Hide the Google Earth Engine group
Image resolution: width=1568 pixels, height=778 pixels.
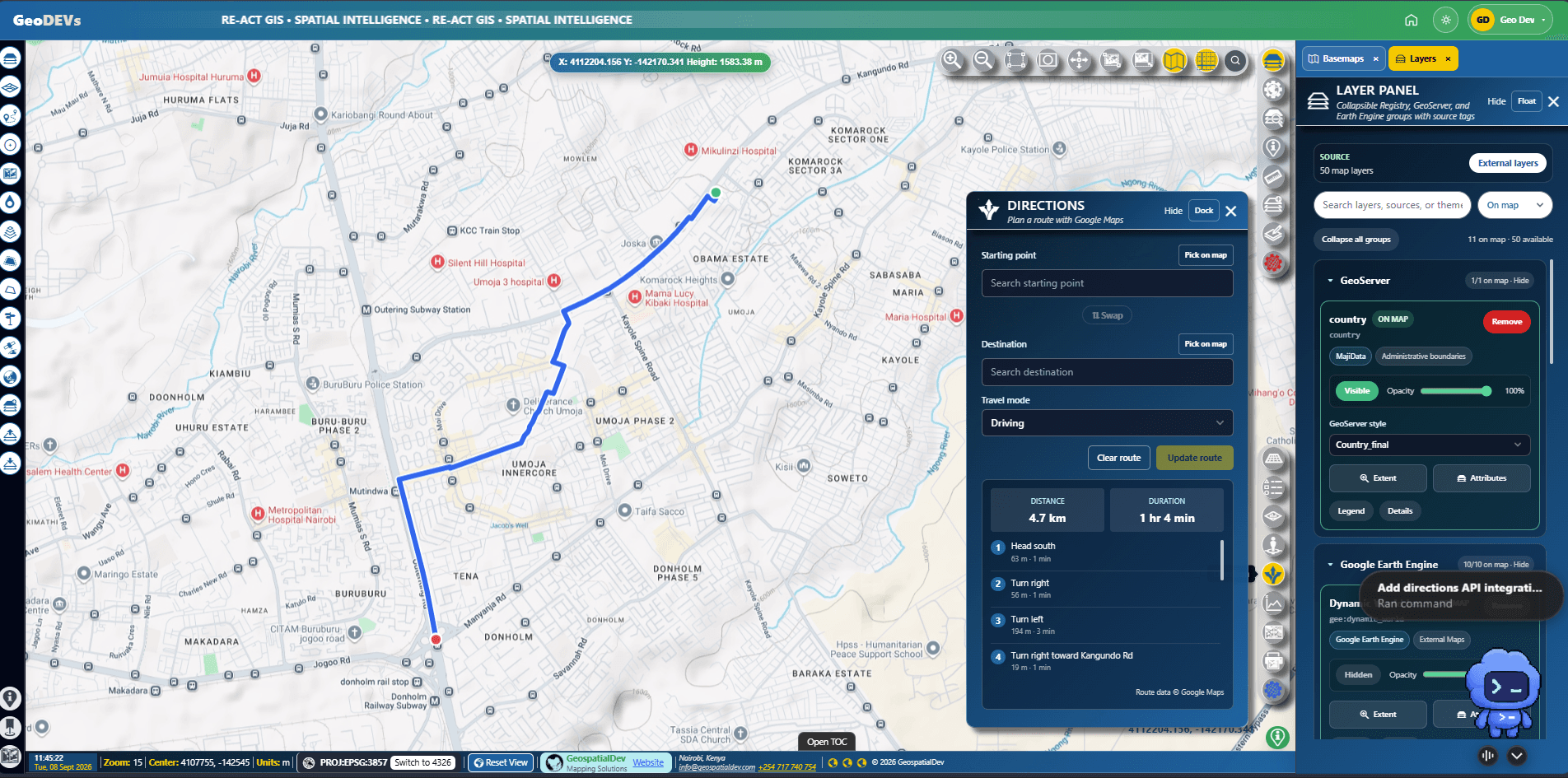[1521, 565]
